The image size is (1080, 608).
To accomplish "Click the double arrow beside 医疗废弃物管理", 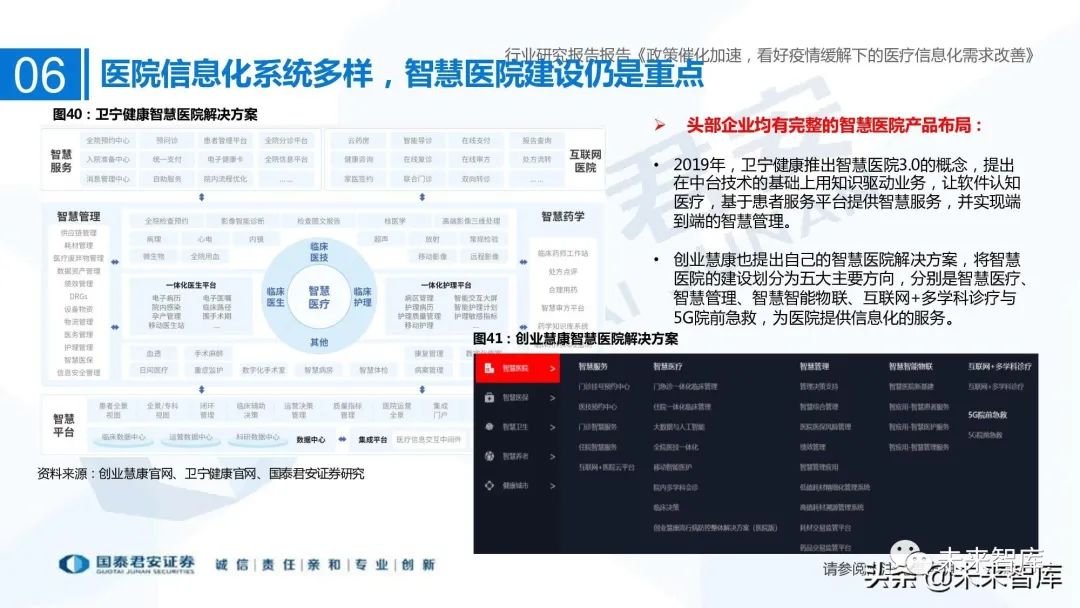I will (115, 262).
